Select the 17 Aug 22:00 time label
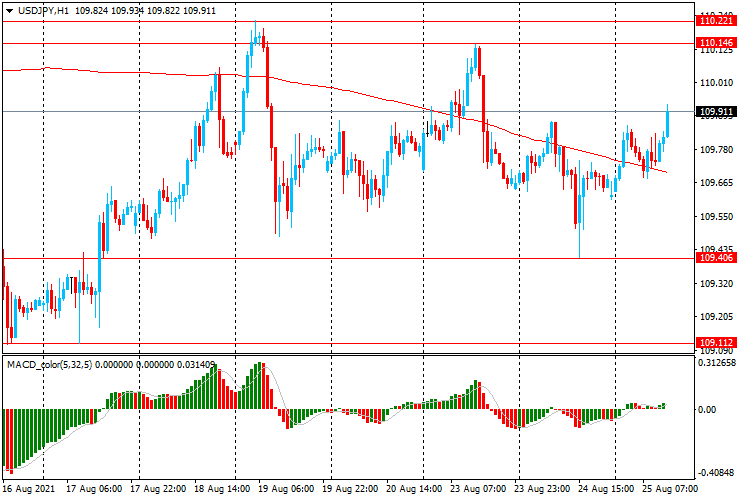The height and width of the screenshot is (500, 740). 158,488
